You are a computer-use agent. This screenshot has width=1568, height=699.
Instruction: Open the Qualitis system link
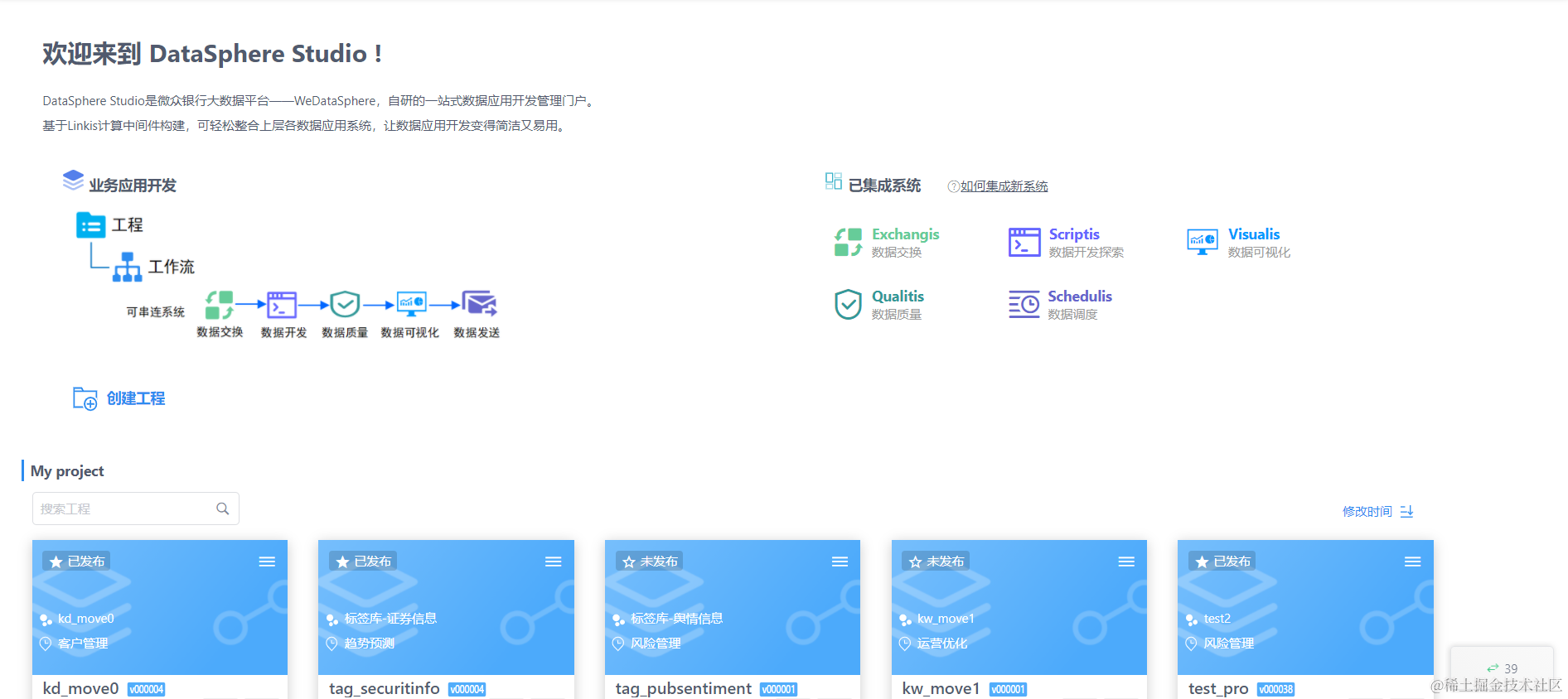click(x=898, y=296)
